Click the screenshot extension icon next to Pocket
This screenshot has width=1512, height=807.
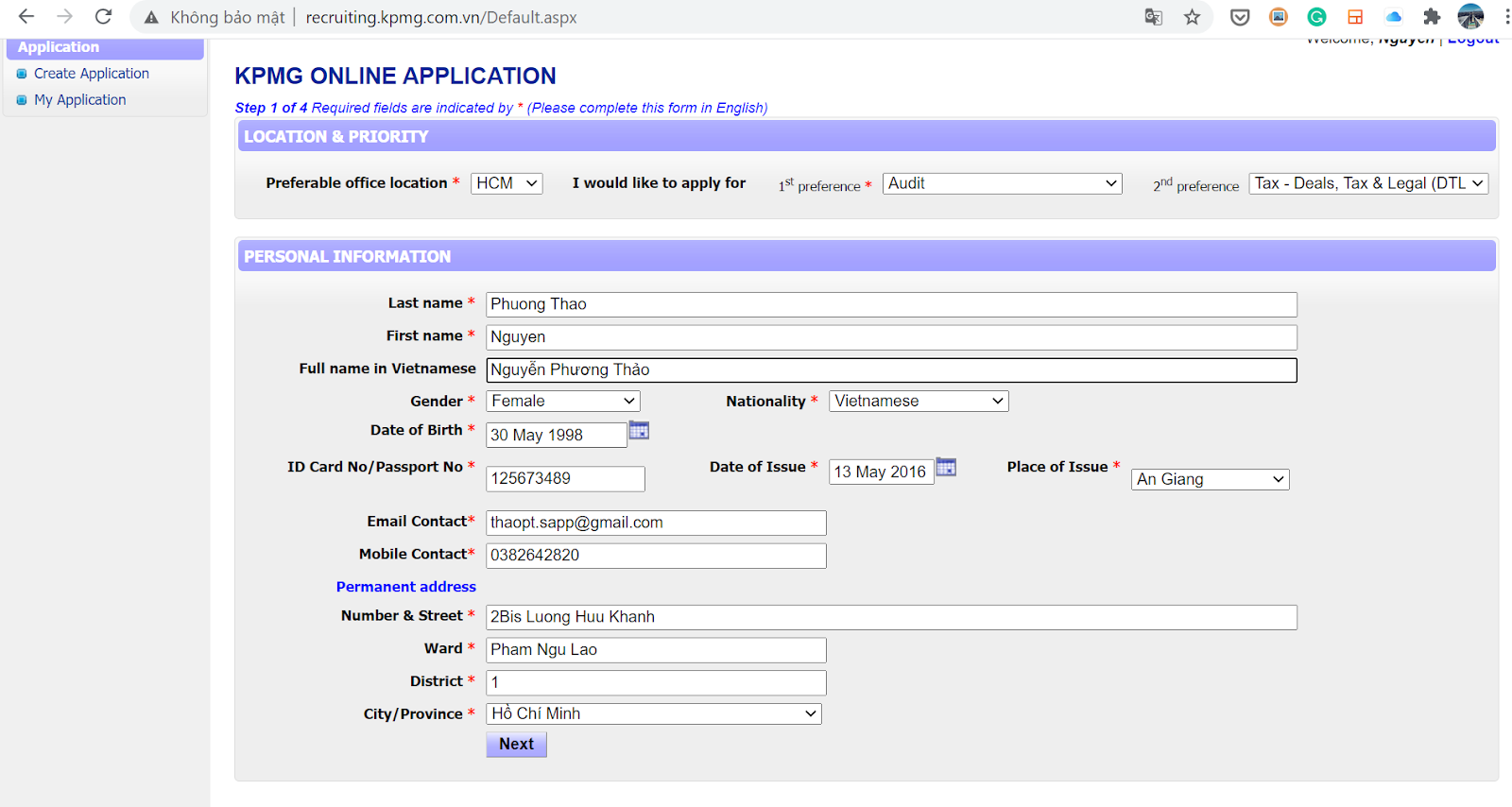pos(1279,17)
